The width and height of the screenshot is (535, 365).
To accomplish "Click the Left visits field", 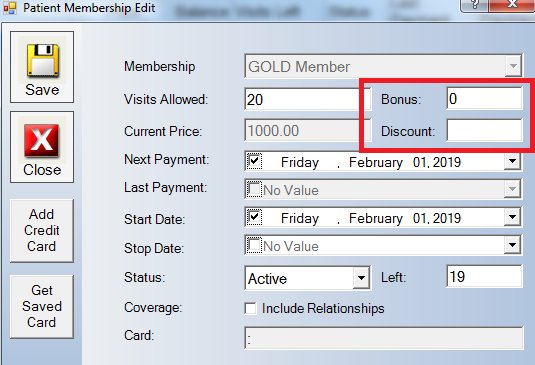I will pyautogui.click(x=484, y=276).
